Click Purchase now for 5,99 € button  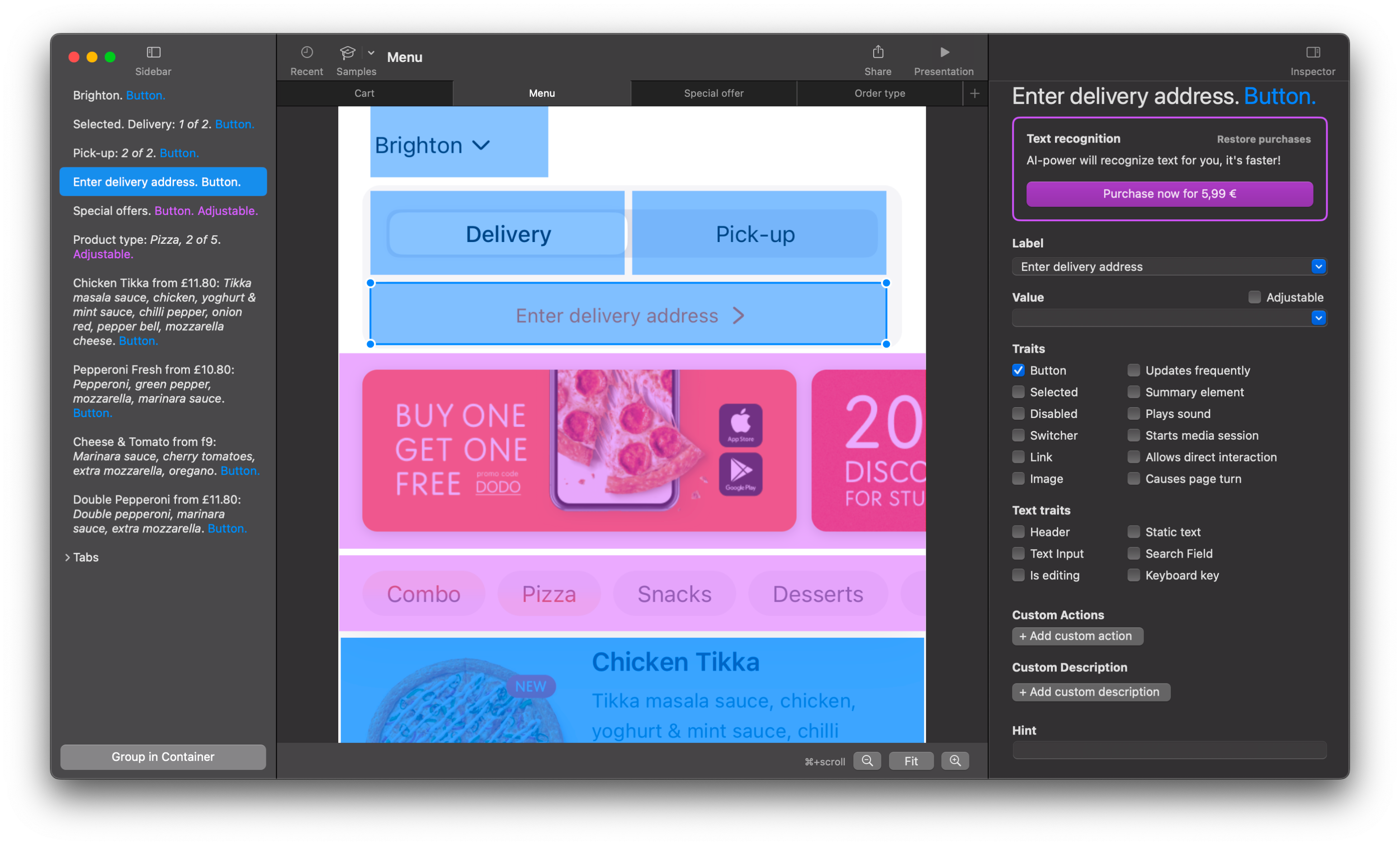1169,194
